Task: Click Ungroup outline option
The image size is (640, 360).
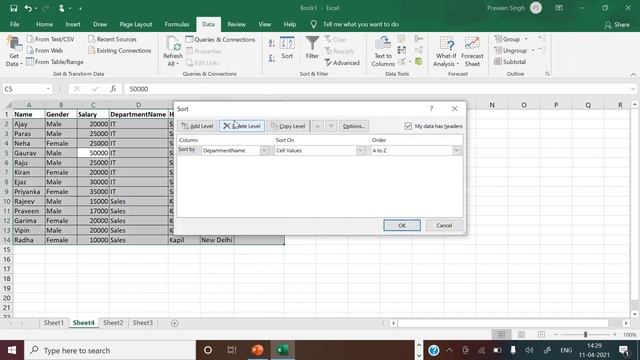Action: click(x=514, y=51)
